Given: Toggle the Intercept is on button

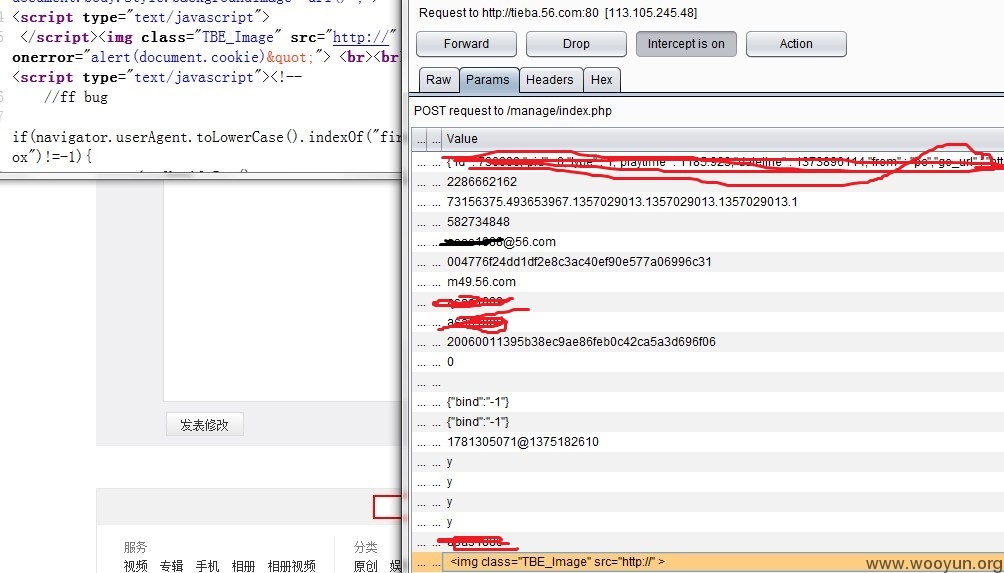Looking at the screenshot, I should point(686,44).
